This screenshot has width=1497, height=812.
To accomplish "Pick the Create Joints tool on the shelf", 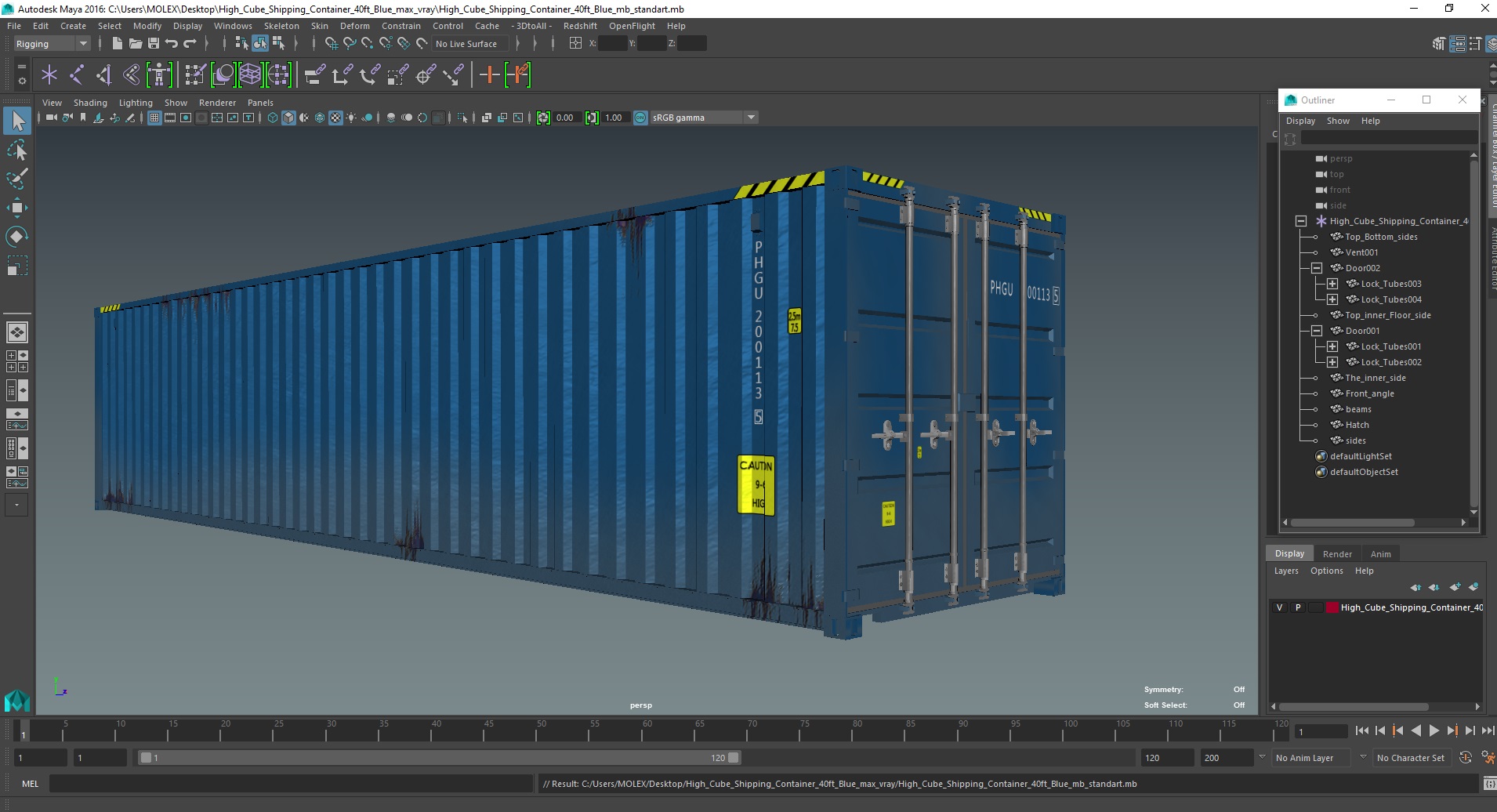I will pos(77,75).
